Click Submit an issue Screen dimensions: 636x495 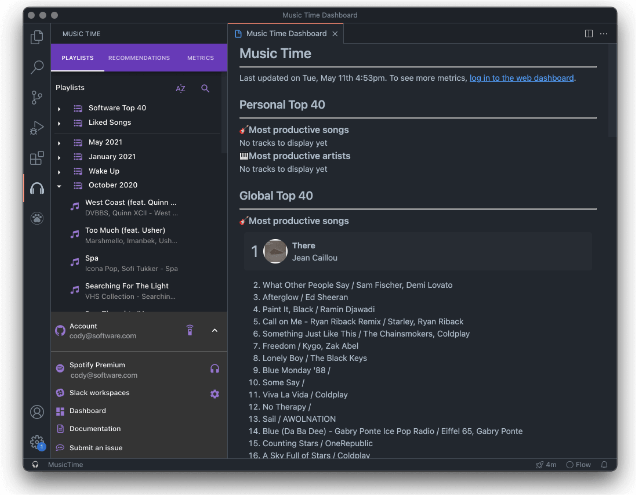point(96,448)
